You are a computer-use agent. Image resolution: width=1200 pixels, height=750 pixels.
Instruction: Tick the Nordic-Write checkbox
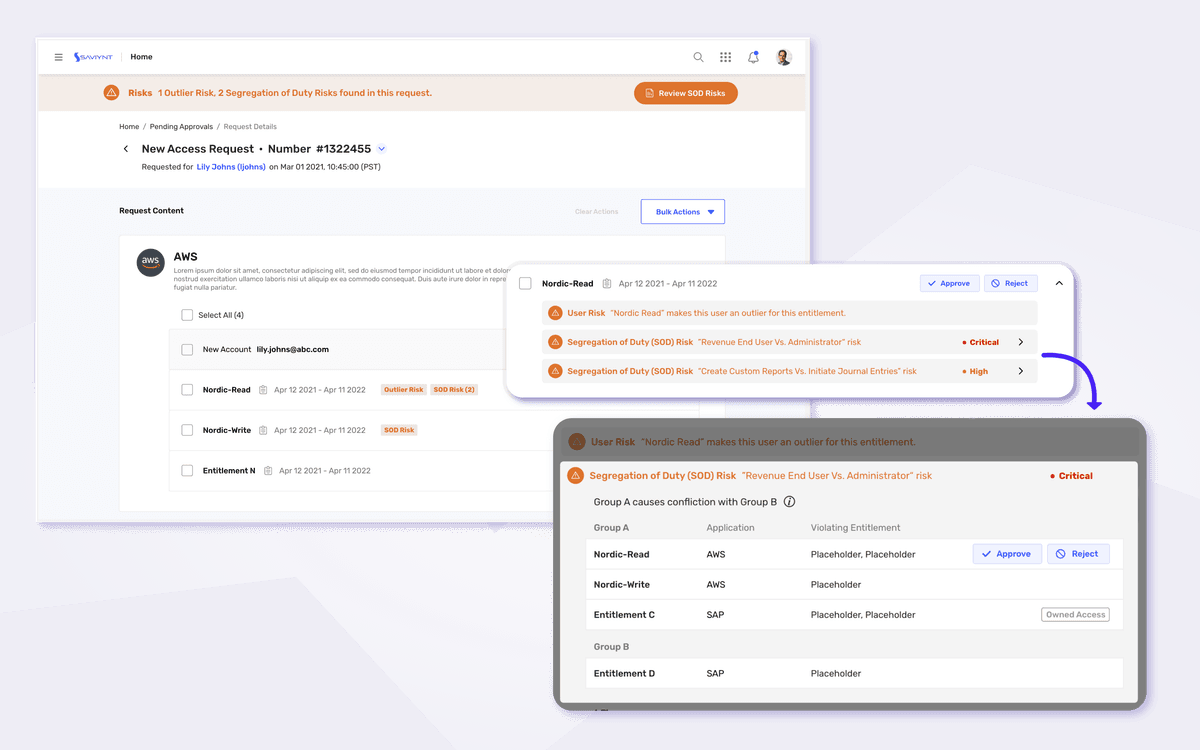pyautogui.click(x=187, y=430)
